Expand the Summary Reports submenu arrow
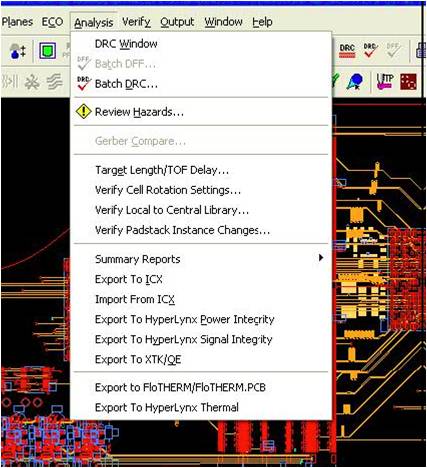Screen dimensions: 427x468 [321, 258]
